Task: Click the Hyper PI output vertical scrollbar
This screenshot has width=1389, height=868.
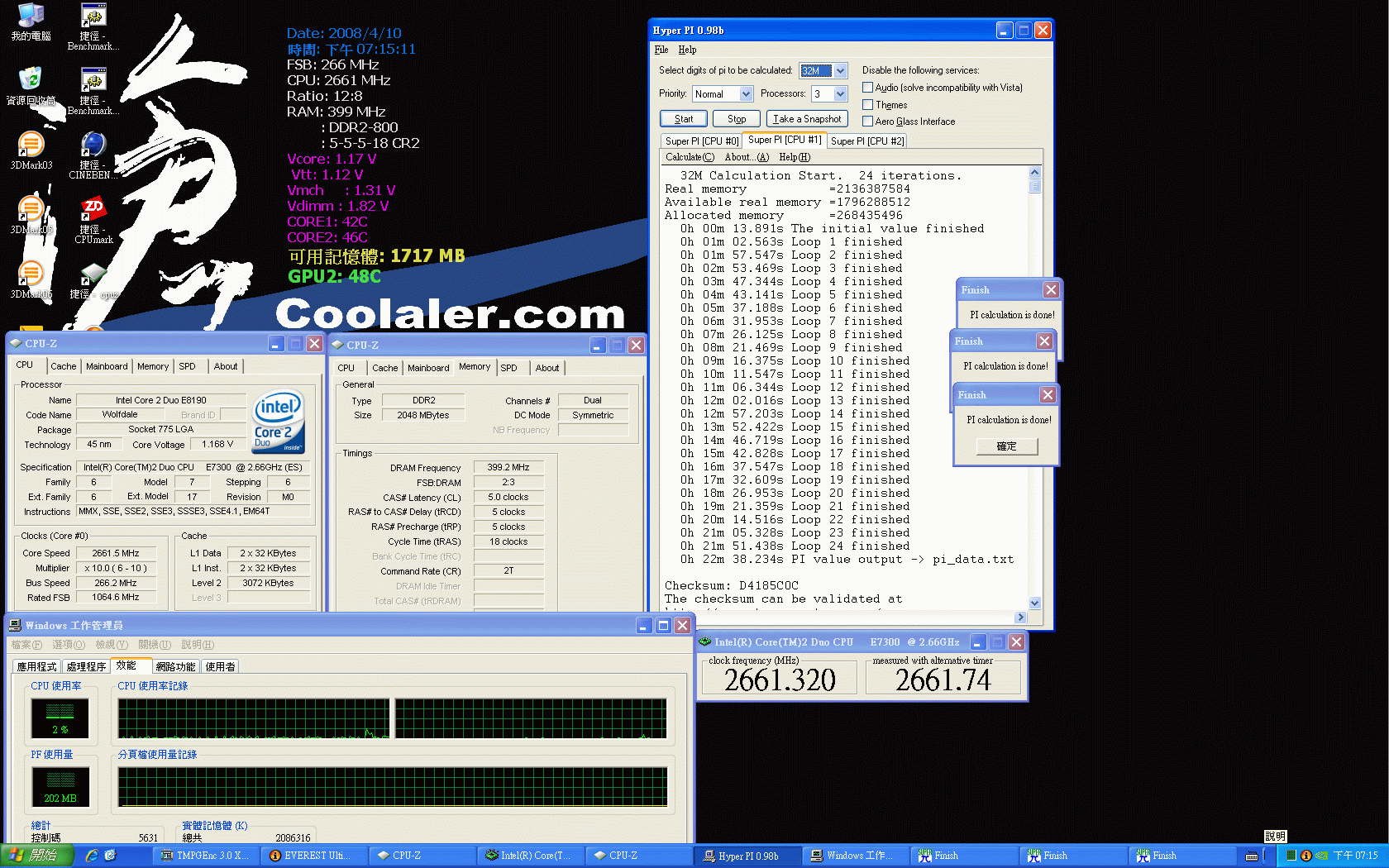Action: (x=1034, y=389)
